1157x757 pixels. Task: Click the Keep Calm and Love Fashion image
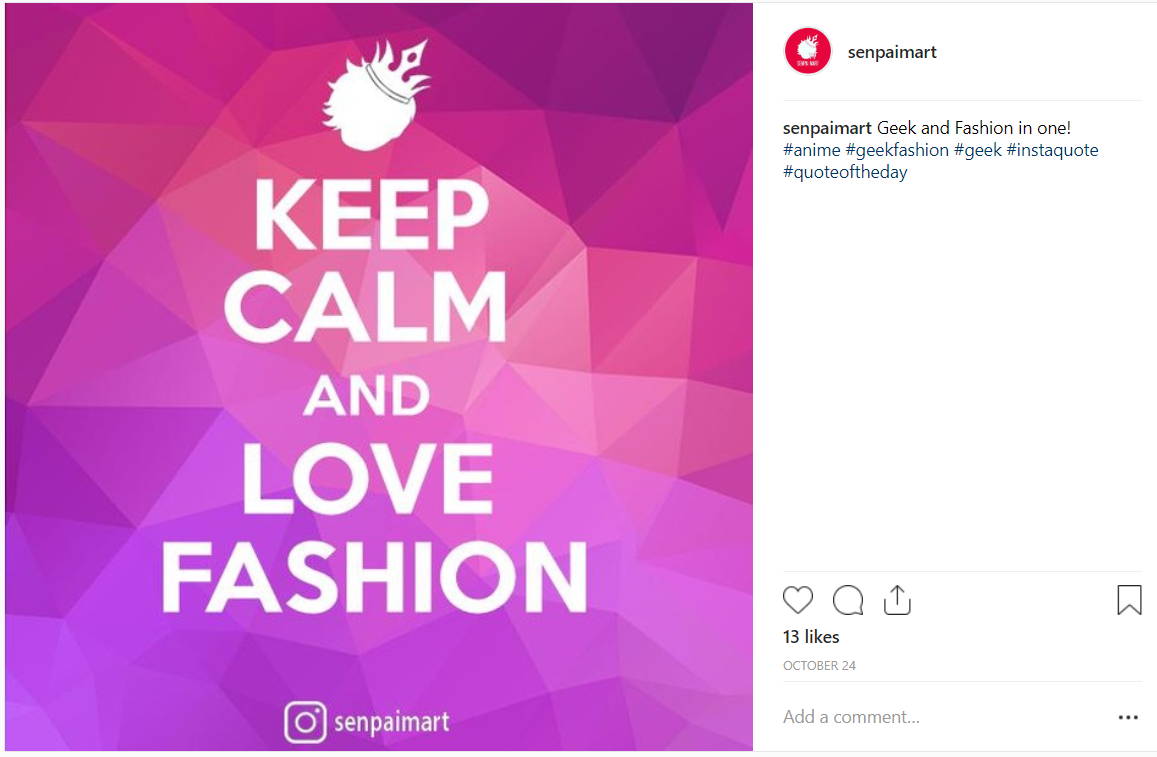point(379,377)
